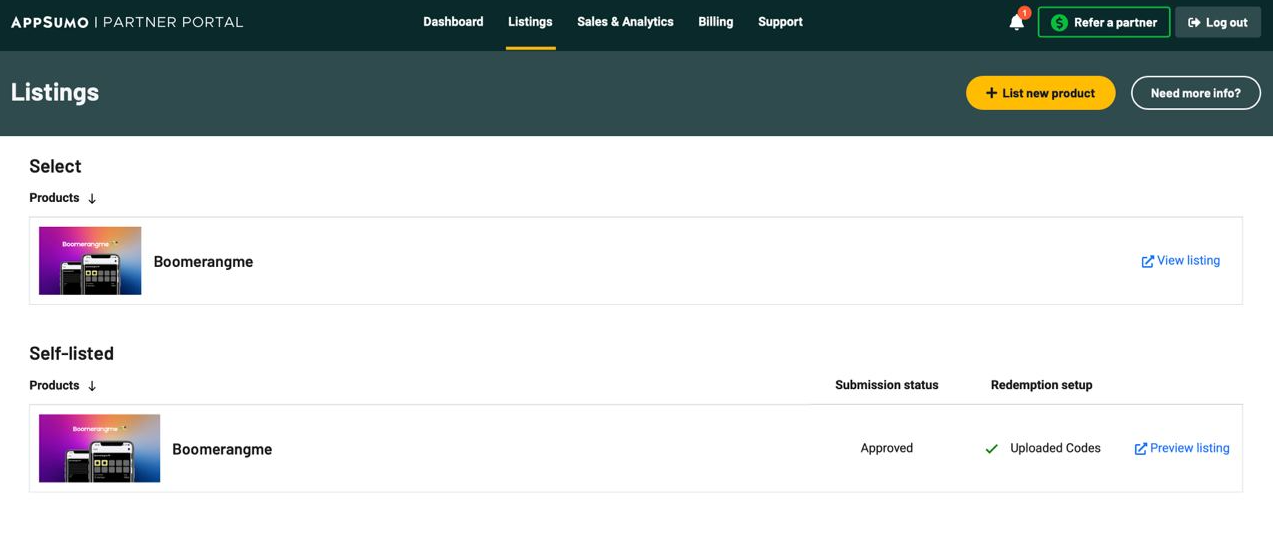1273x538 pixels.
Task: Click the external-link icon beside View listing
Action: (x=1147, y=261)
